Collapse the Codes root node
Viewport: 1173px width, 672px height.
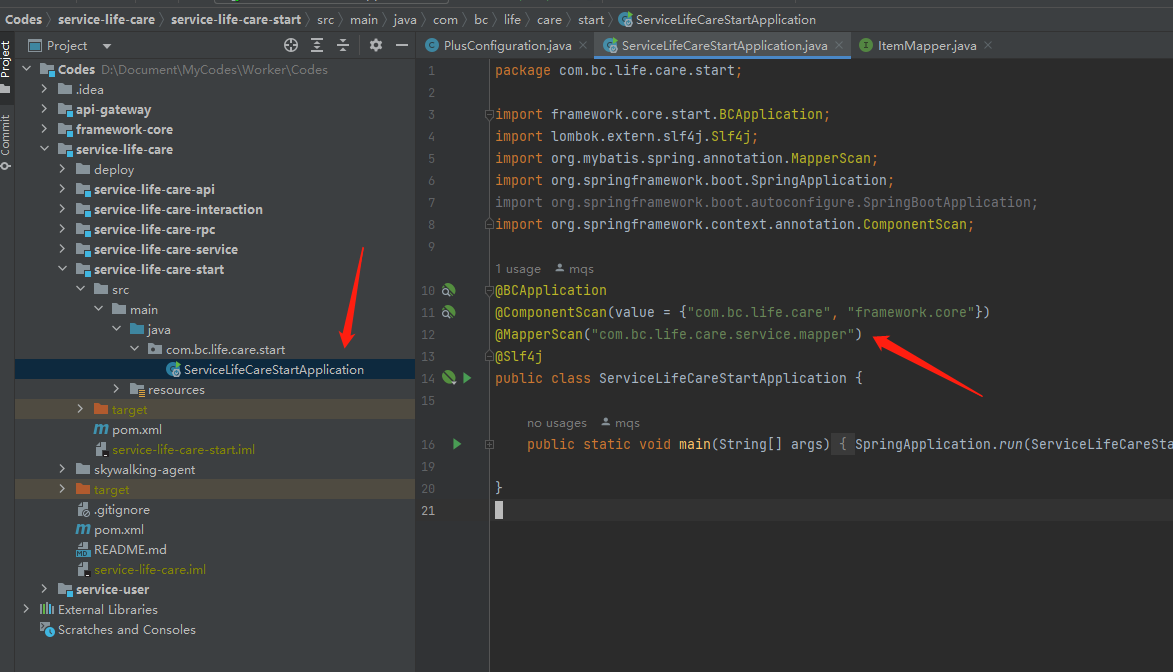click(27, 69)
